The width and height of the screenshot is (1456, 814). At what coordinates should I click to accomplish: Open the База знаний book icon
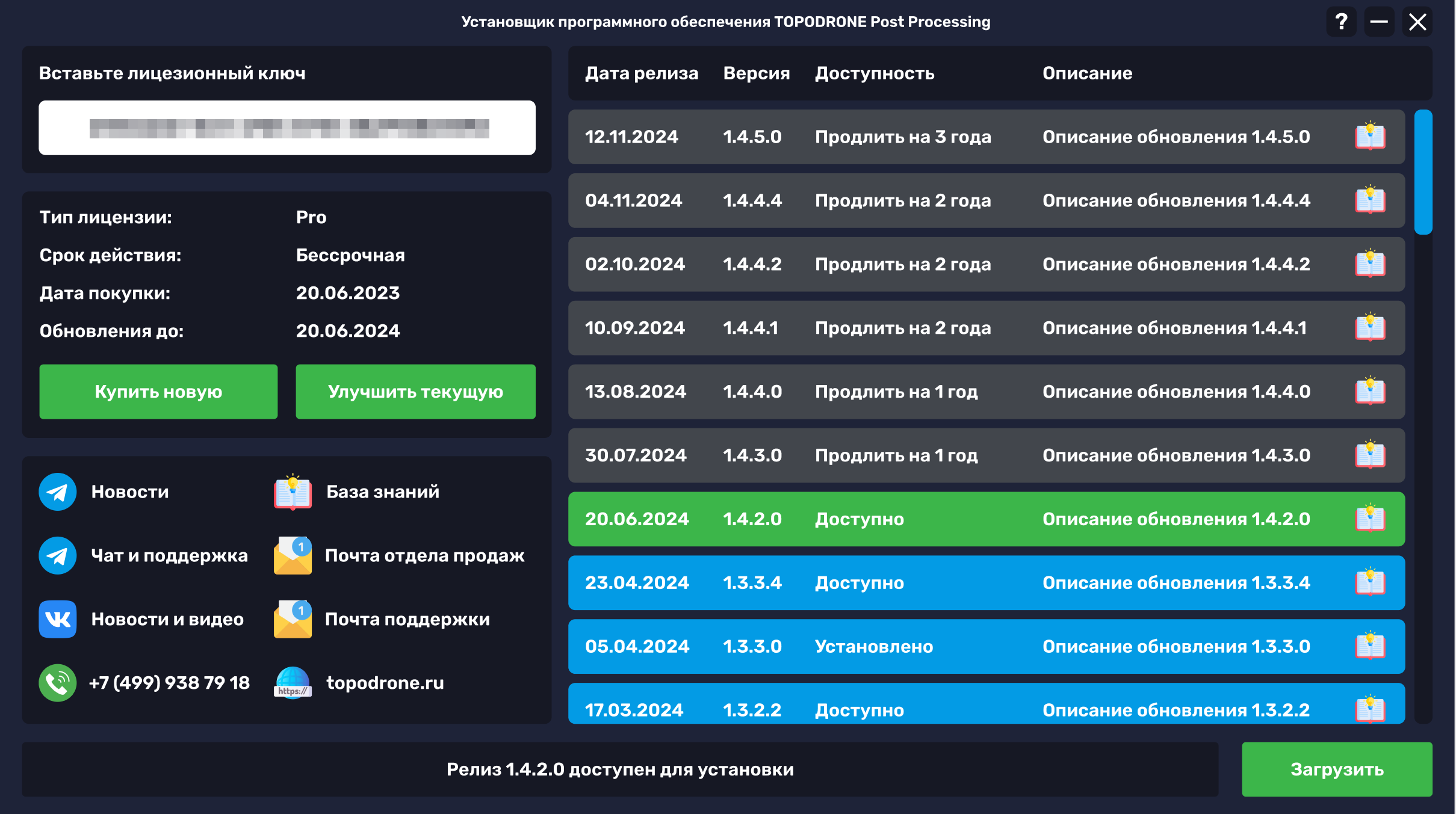tap(293, 492)
